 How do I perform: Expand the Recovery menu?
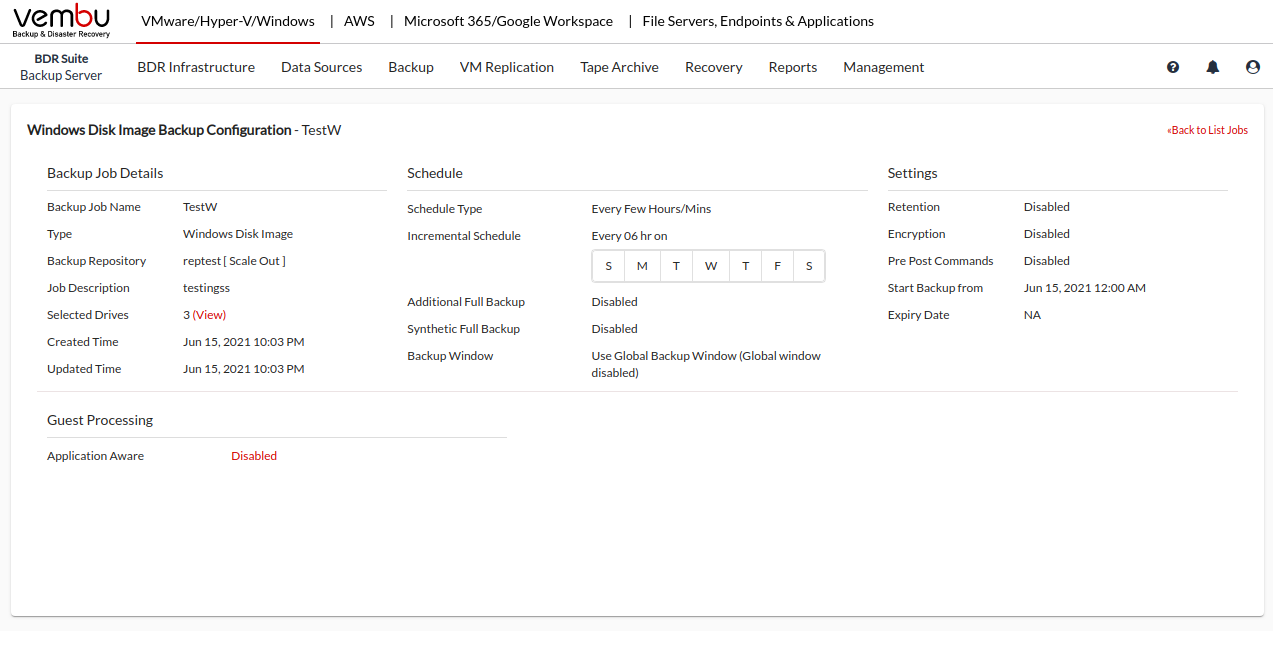[x=713, y=67]
